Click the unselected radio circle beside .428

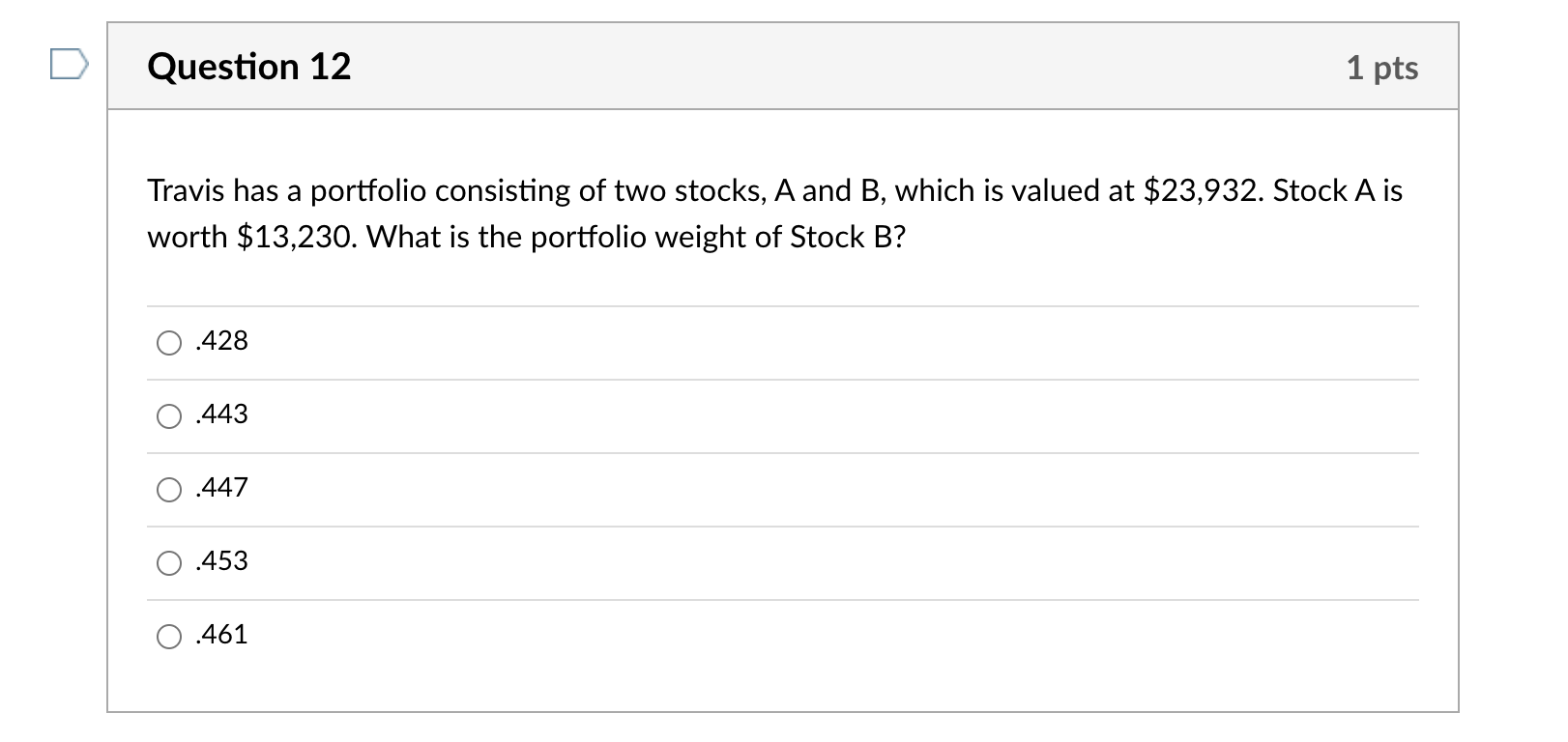pos(170,342)
